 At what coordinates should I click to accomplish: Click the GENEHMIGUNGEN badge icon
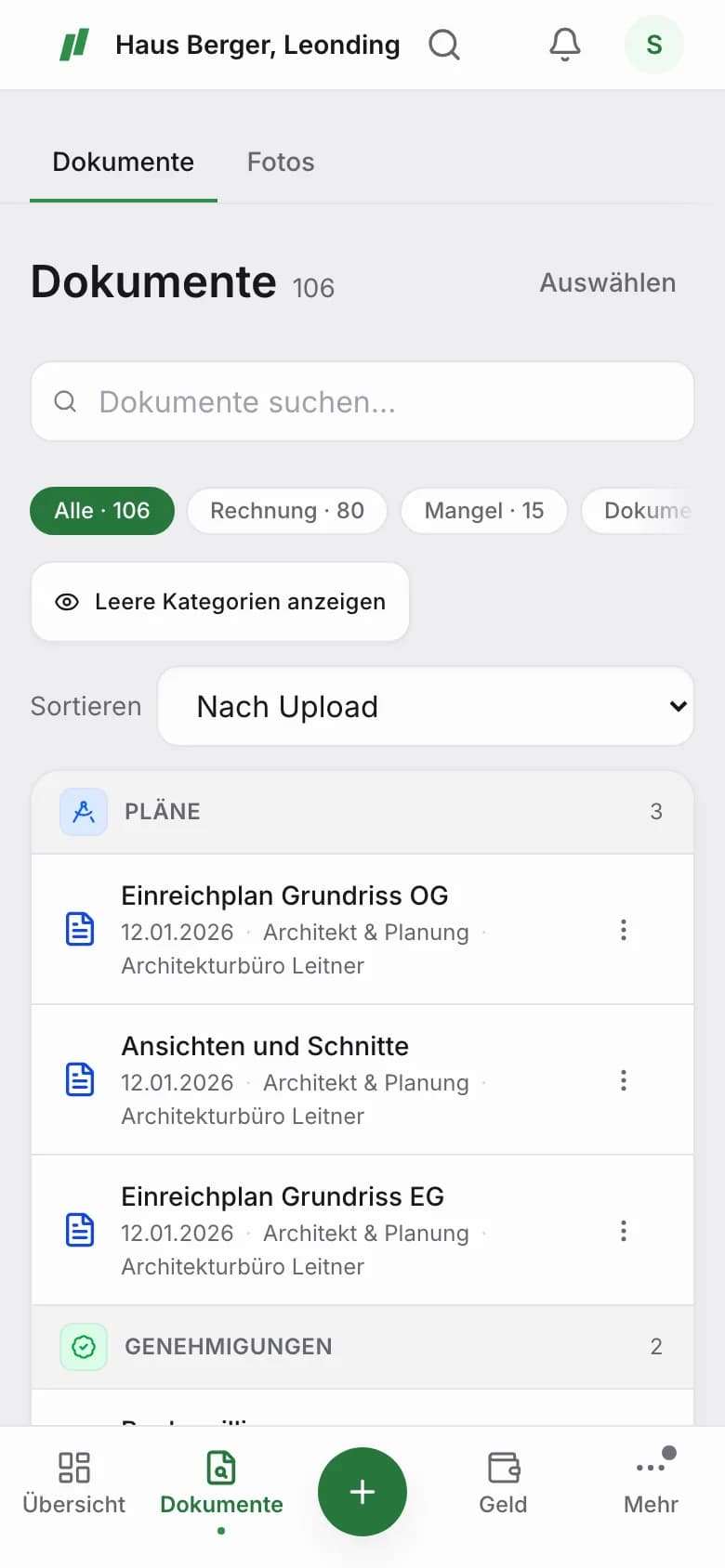(x=84, y=1347)
